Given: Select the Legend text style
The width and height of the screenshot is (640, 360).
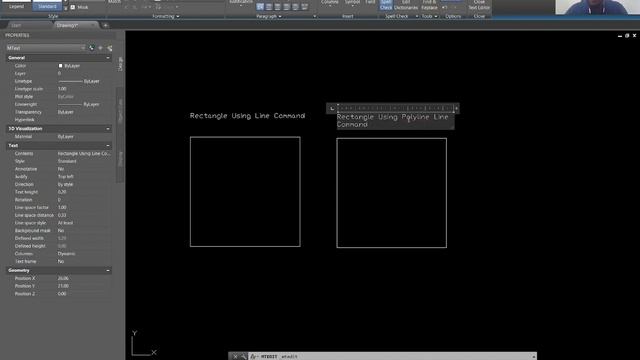Looking at the screenshot, I should (16, 5).
